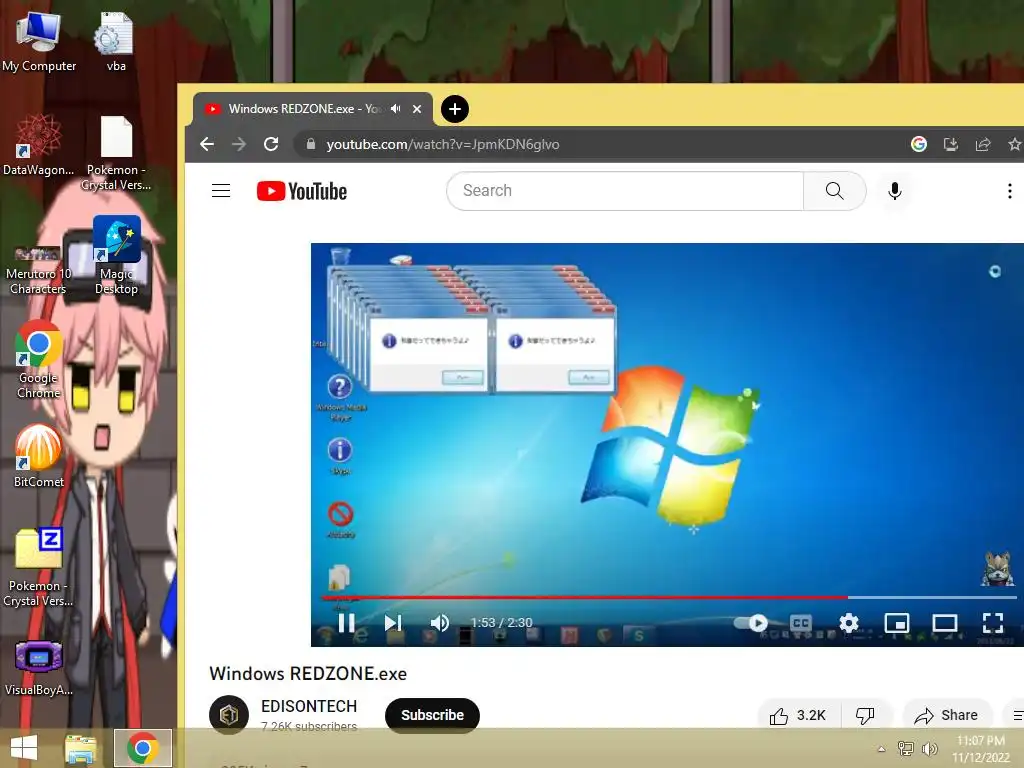The width and height of the screenshot is (1024, 768).
Task: Click the magnifier search button
Action: click(835, 191)
